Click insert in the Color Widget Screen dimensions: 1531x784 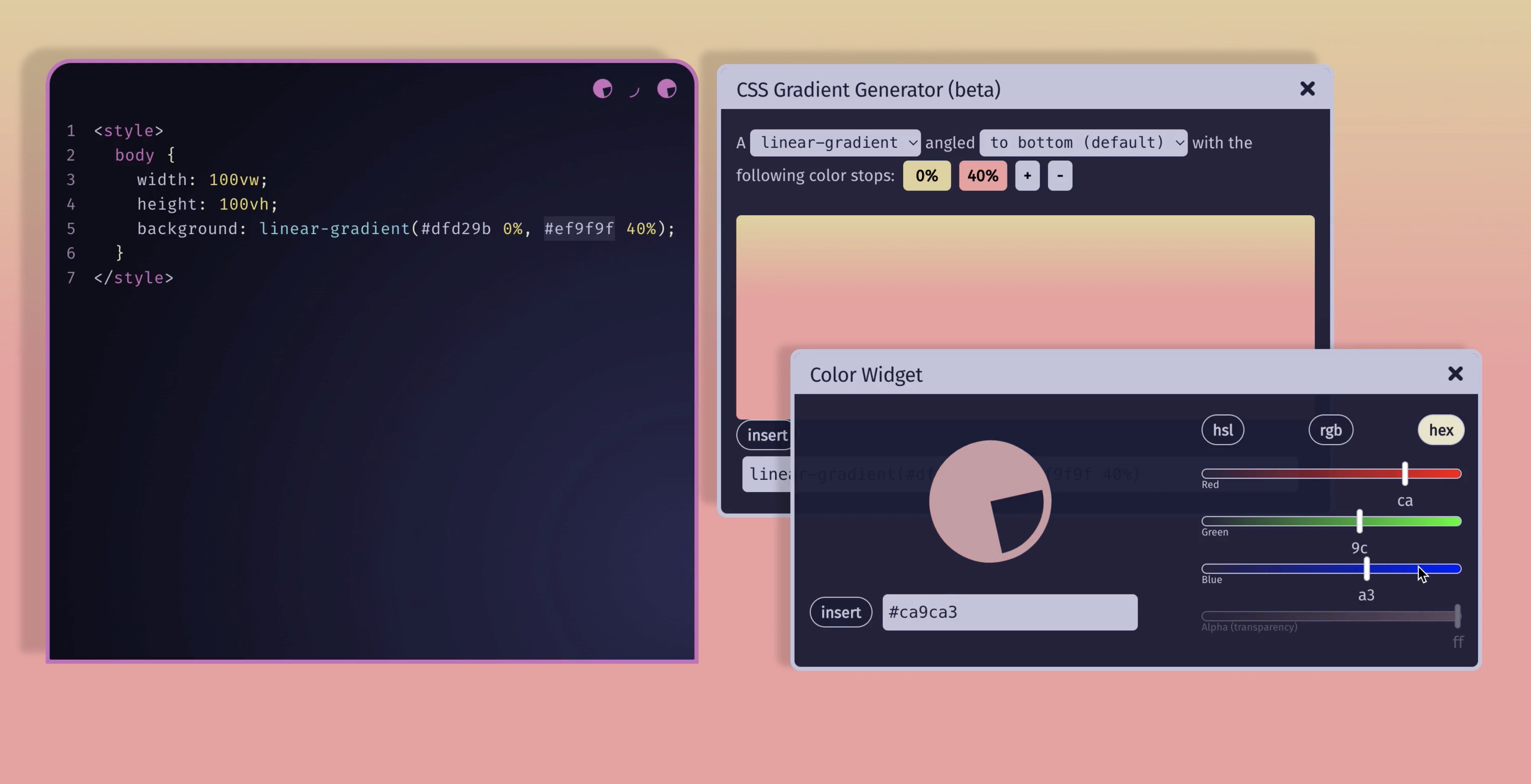840,612
